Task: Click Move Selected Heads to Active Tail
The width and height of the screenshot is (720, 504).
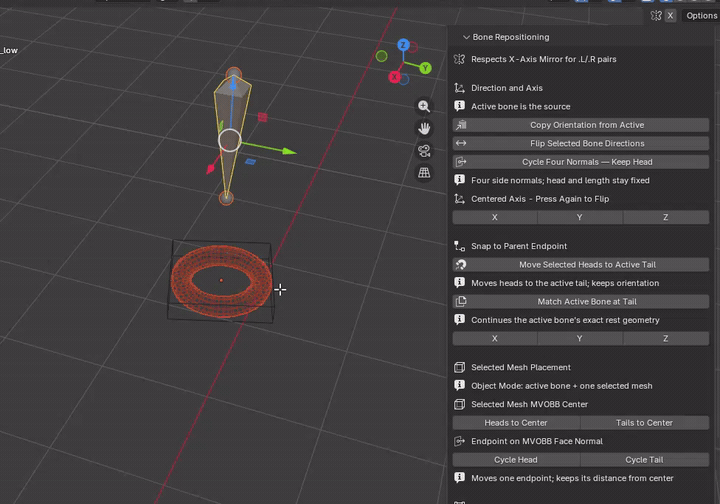Action: tap(580, 264)
